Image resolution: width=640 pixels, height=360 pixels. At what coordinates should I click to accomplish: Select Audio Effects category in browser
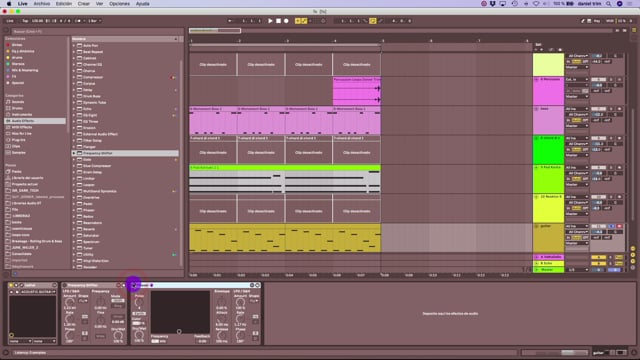35,121
